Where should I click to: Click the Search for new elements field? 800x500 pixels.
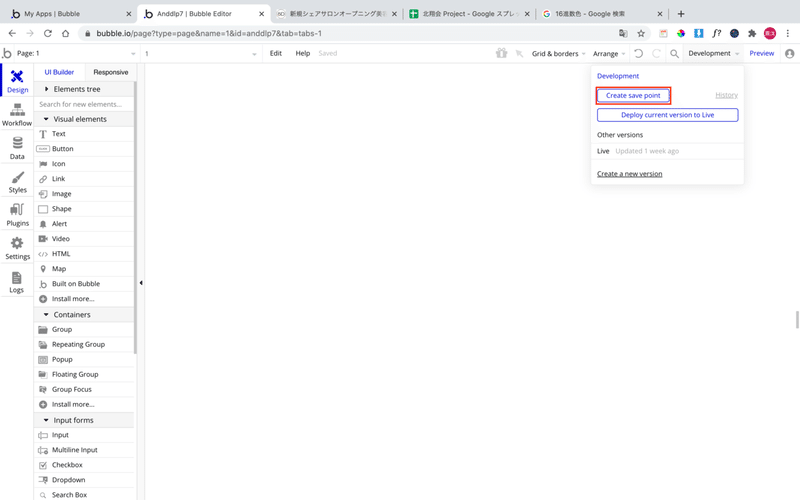point(84,104)
